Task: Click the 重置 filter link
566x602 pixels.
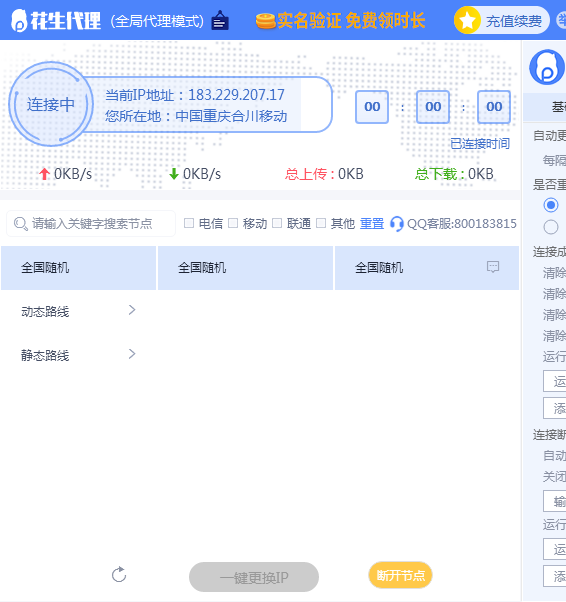Action: [x=372, y=223]
